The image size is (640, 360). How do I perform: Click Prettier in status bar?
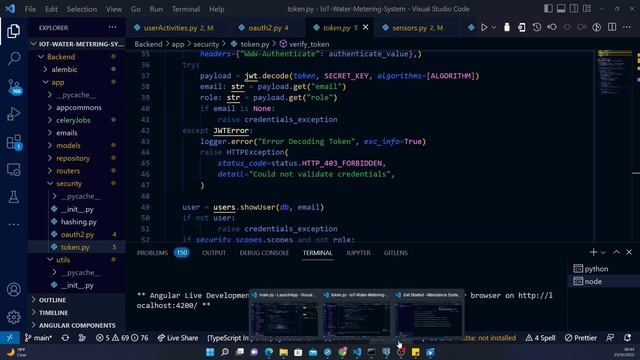pyautogui.click(x=580, y=338)
